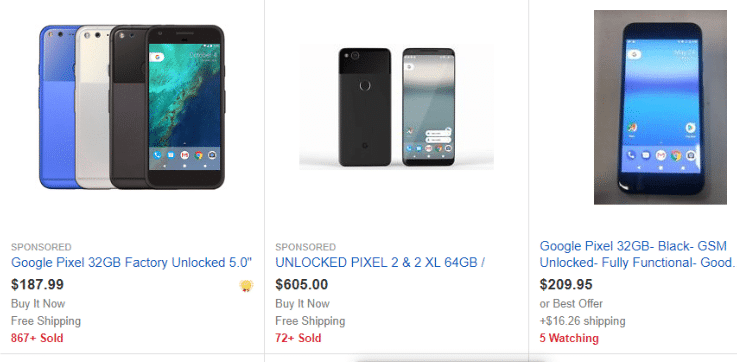Open Google Pixel 32GB Factory Unlocked 5.0" listing
Screen dimensions: 737x362
click(x=132, y=262)
